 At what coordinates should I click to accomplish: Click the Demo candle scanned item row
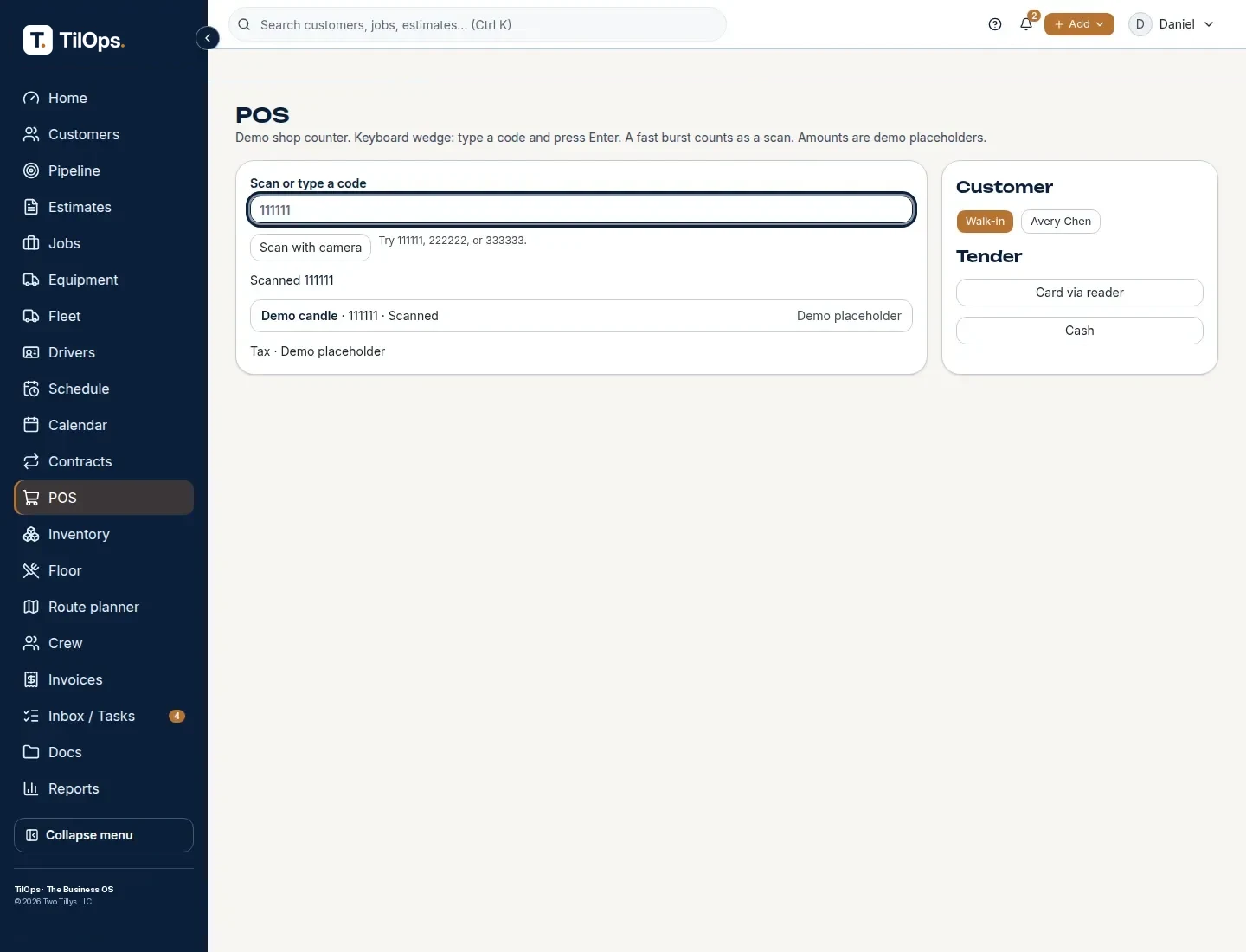coord(581,316)
